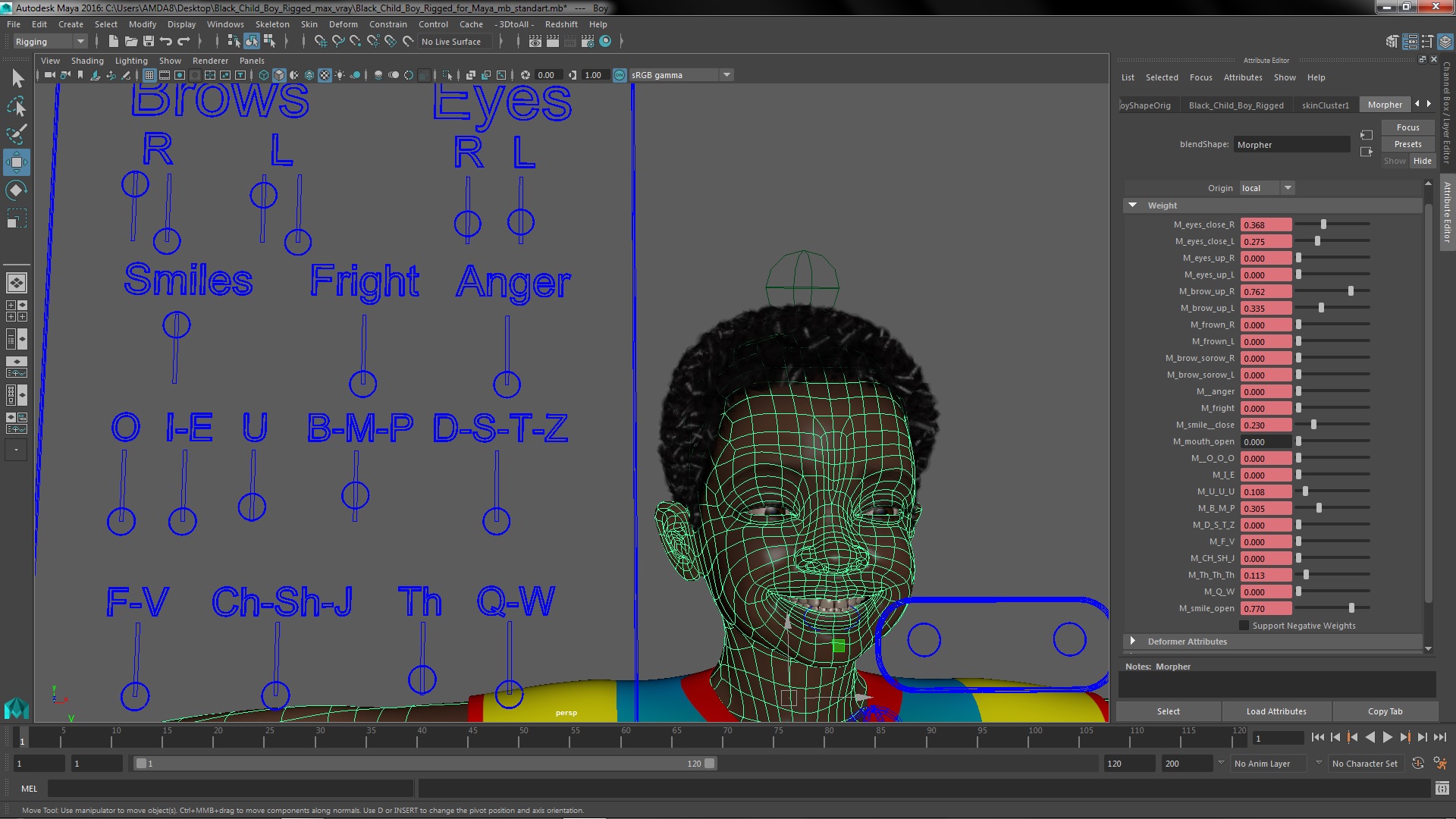
Task: Open Hypershade with the blue sphere icon
Action: 605,41
